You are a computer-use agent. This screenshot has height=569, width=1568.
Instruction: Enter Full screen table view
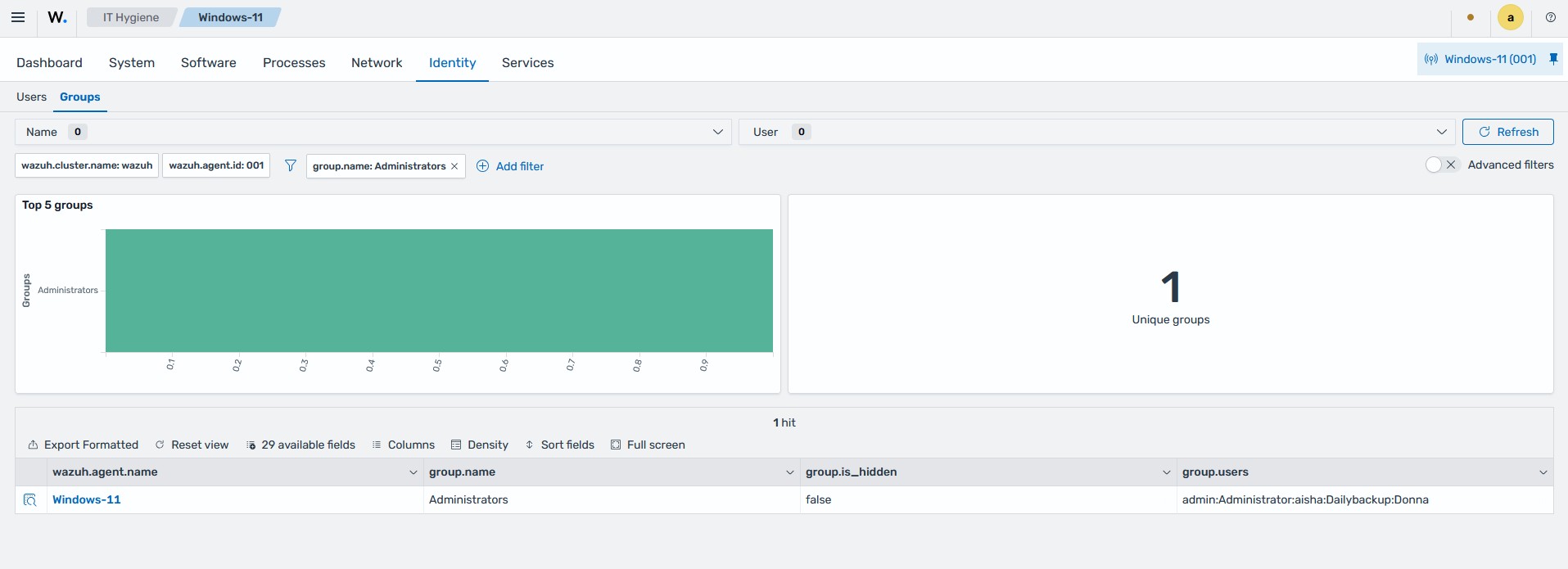648,445
